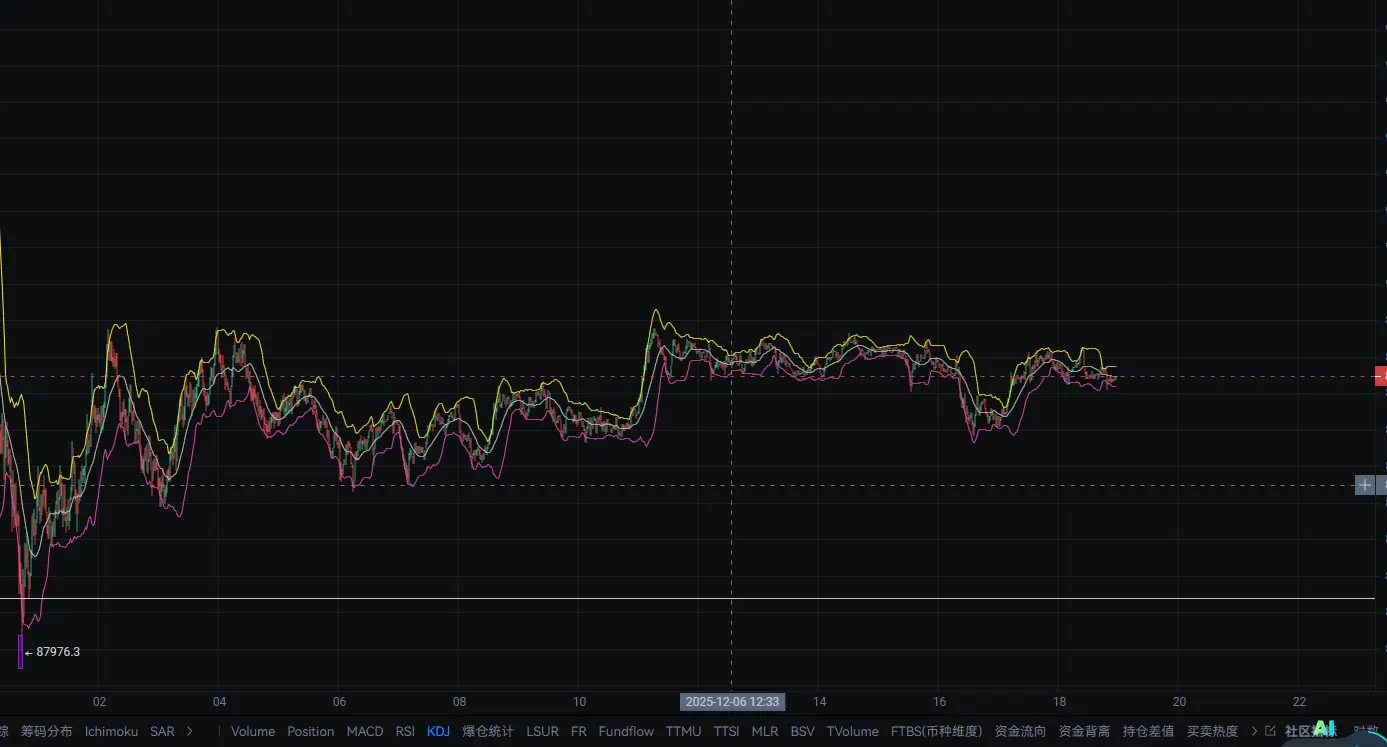The width and height of the screenshot is (1387, 747).
Task: Select the LSUR indicator
Action: tap(542, 731)
